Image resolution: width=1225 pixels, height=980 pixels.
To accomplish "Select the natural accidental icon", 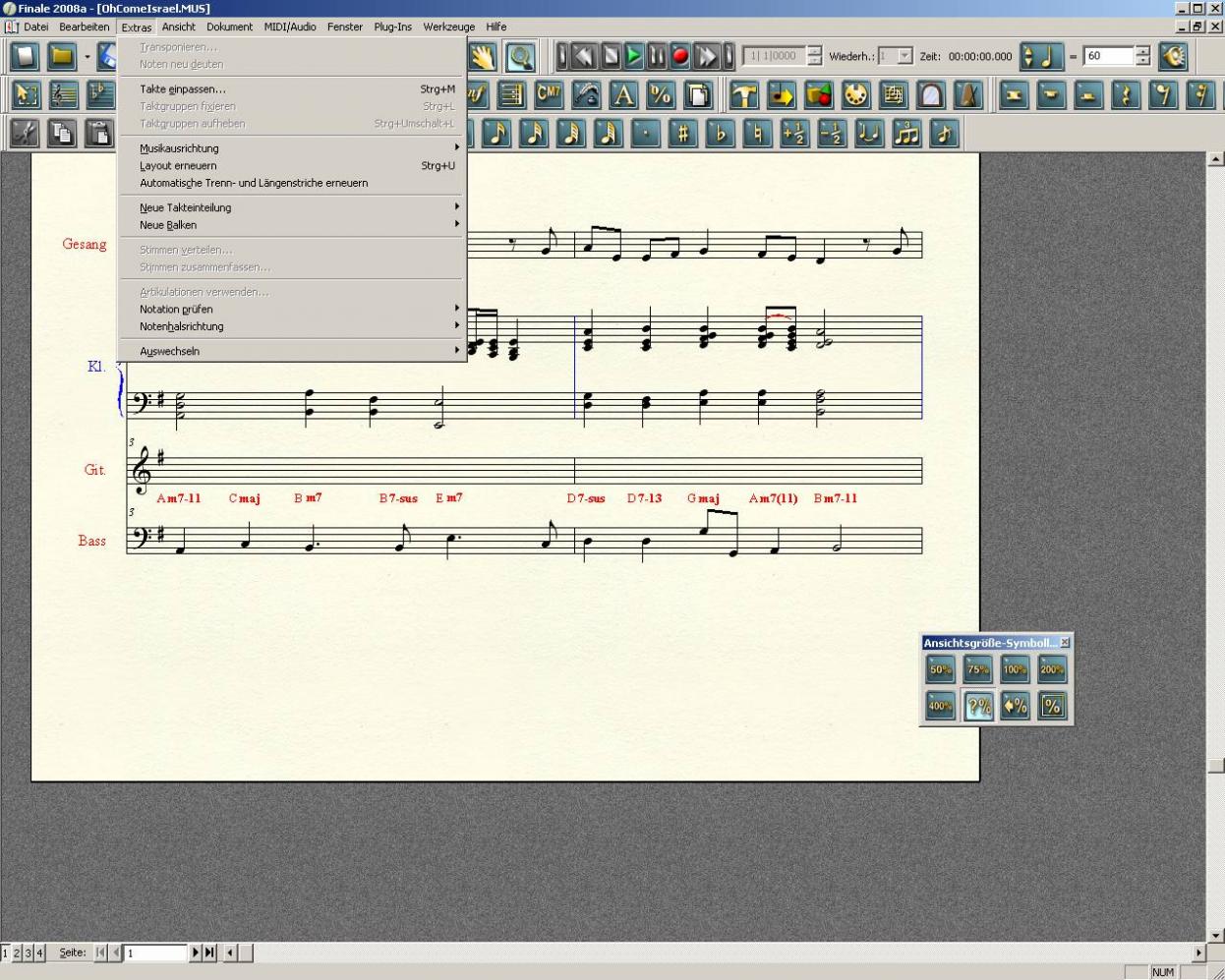I will pos(757,133).
